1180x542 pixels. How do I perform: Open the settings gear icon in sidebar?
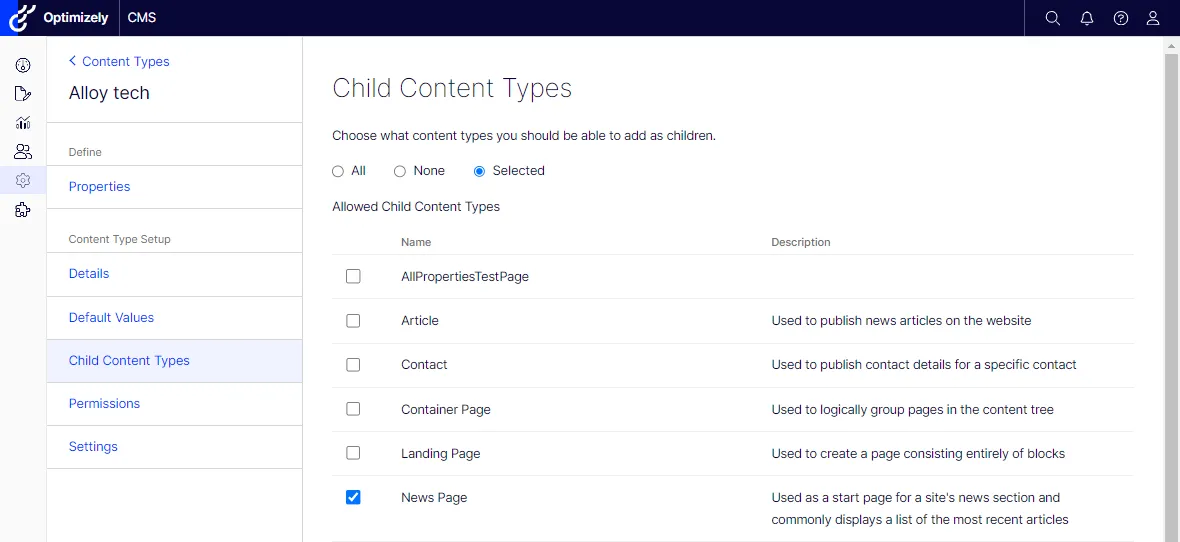(23, 181)
